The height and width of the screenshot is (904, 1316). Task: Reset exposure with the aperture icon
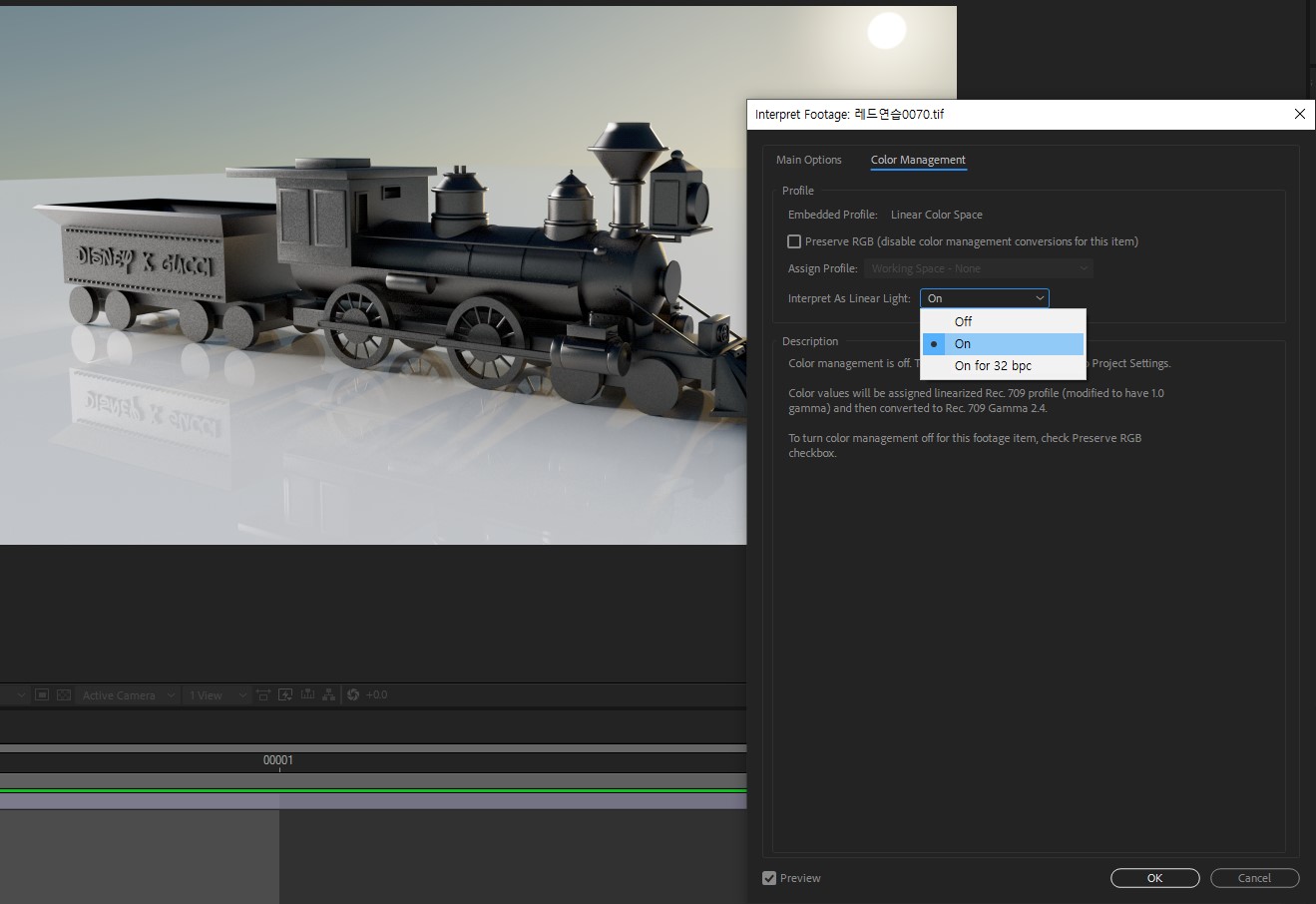click(x=352, y=694)
